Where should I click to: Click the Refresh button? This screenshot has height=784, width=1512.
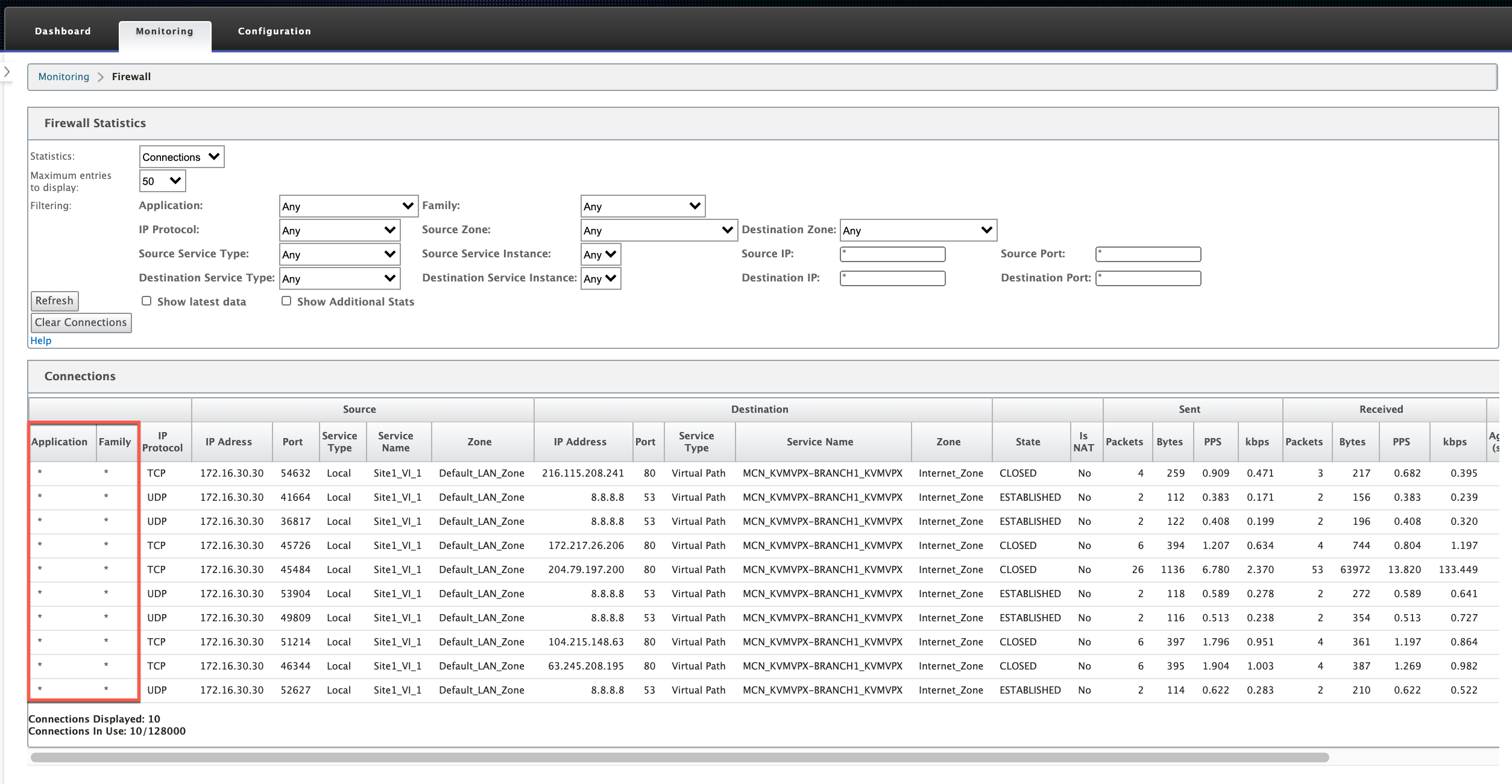point(54,301)
